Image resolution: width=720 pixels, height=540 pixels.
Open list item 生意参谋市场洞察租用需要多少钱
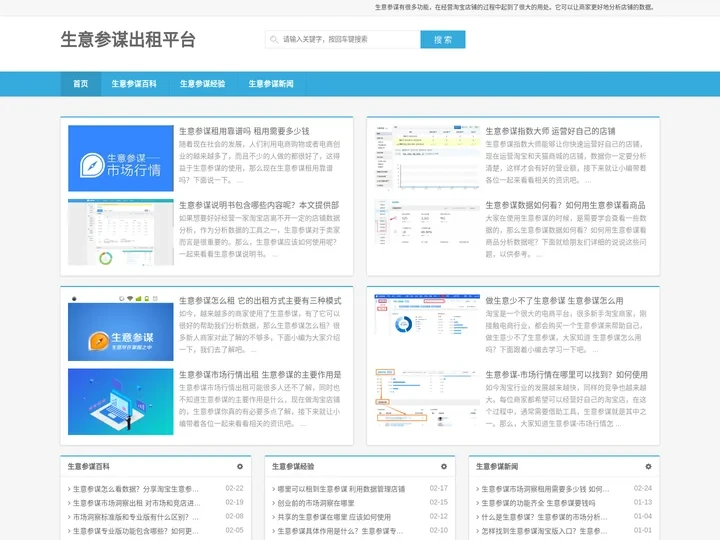[x=545, y=489]
